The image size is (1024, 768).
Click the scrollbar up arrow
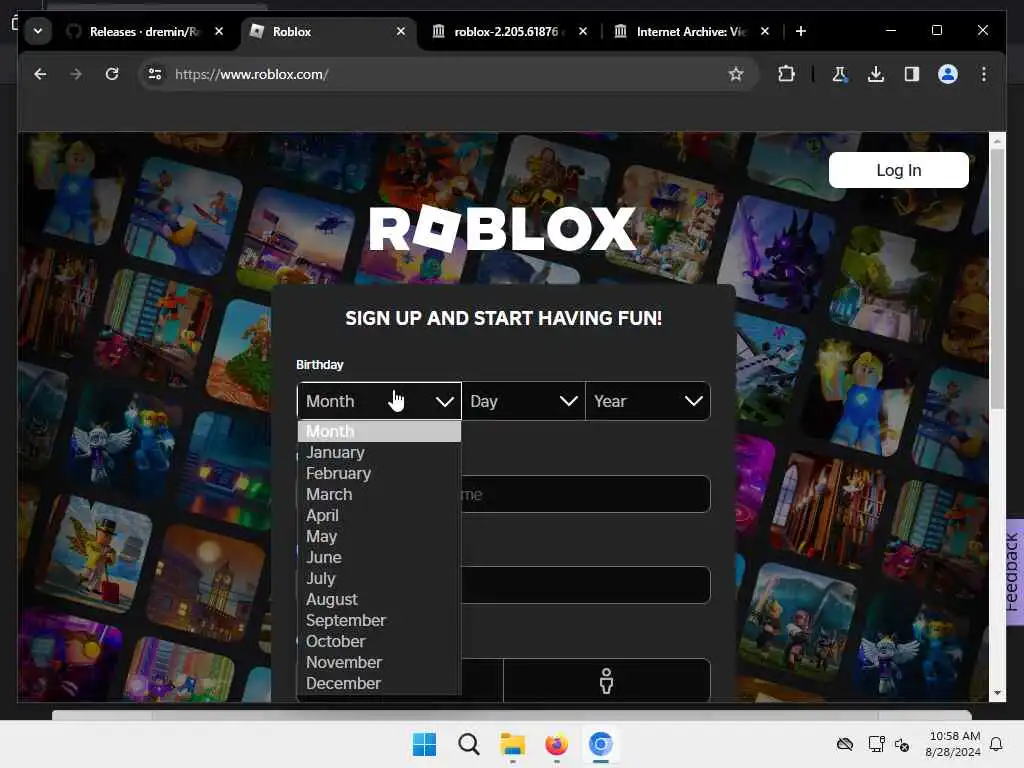click(997, 141)
